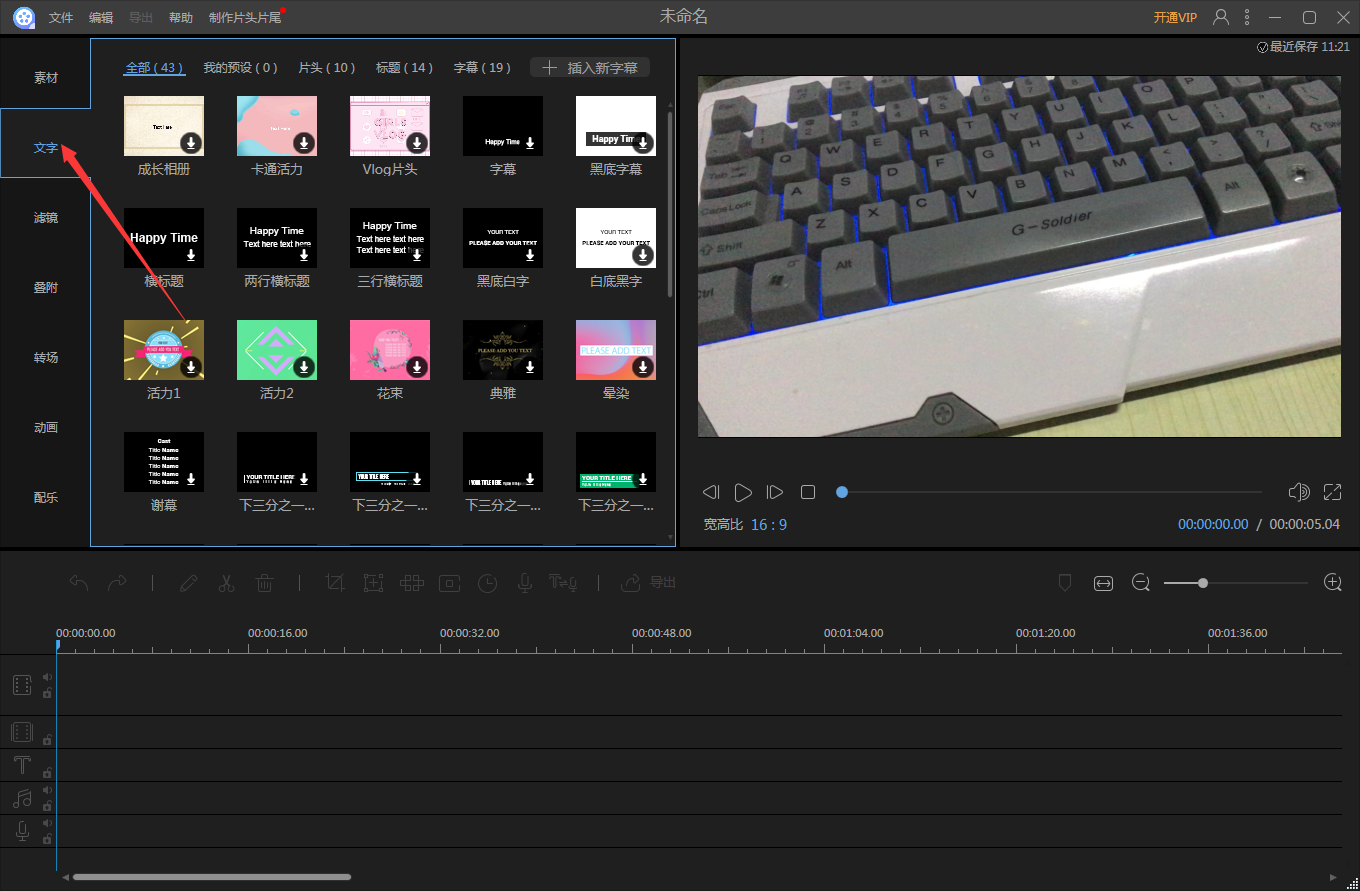The image size is (1360, 891).
Task: Select the 滤镜 sidebar tab
Action: click(x=46, y=217)
